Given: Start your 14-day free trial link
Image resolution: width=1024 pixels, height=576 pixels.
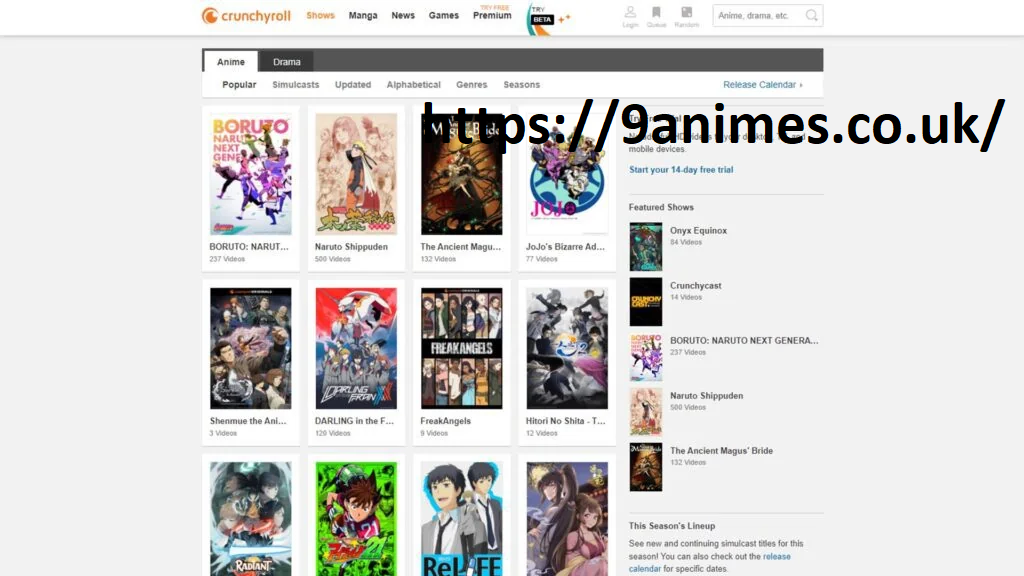Looking at the screenshot, I should [681, 169].
